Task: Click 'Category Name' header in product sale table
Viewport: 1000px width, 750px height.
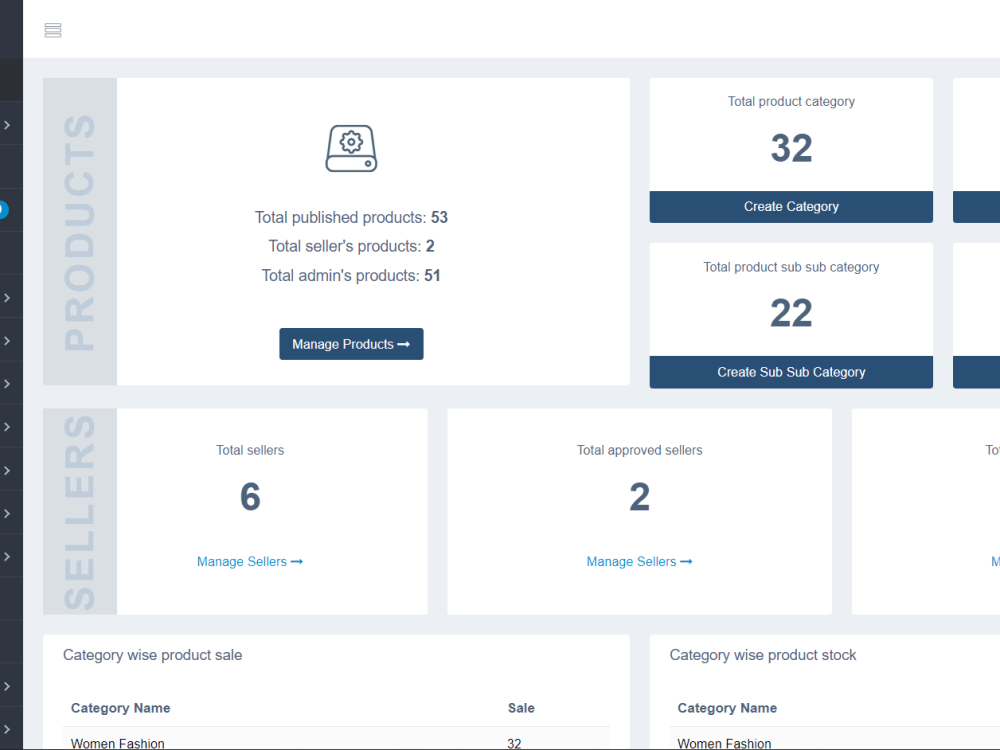Action: (121, 708)
